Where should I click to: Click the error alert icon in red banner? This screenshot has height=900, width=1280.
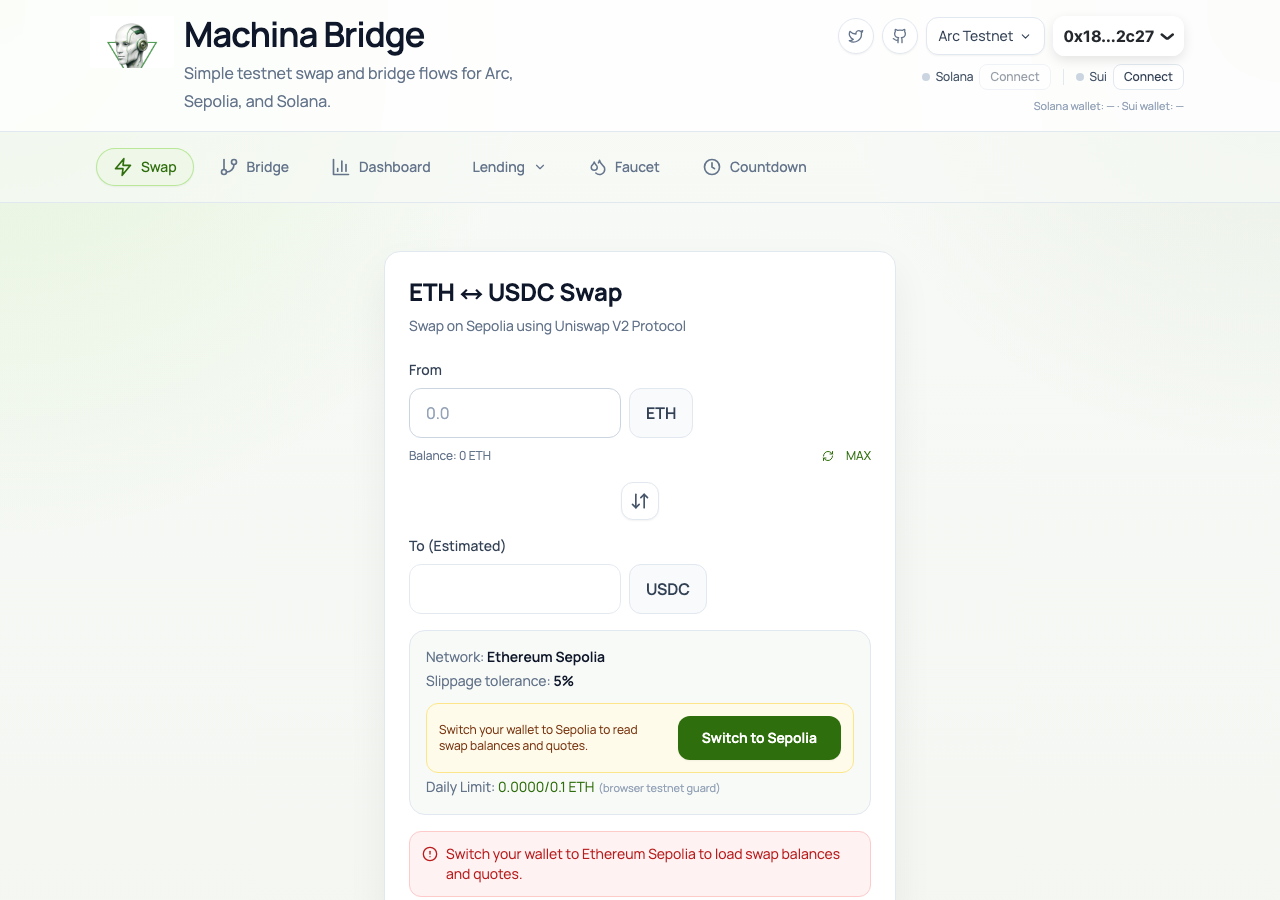click(430, 854)
